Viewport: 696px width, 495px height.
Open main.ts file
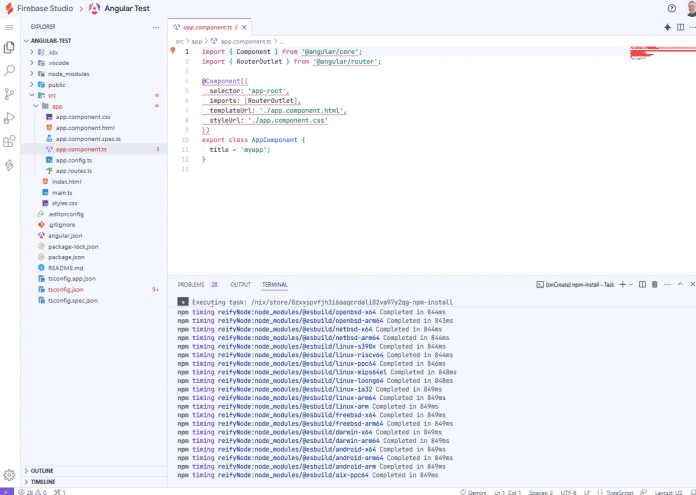[62, 193]
